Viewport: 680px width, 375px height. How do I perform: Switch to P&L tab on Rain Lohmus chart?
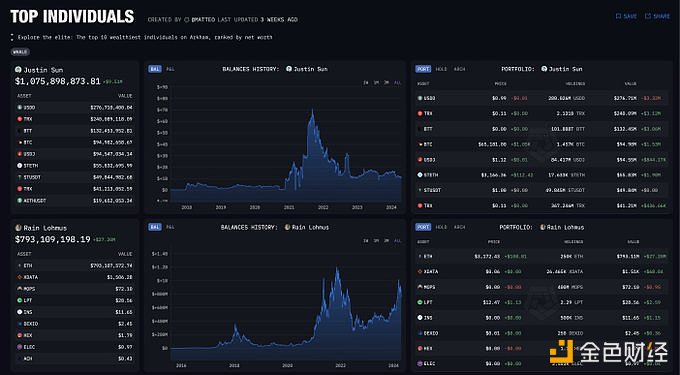click(x=171, y=227)
